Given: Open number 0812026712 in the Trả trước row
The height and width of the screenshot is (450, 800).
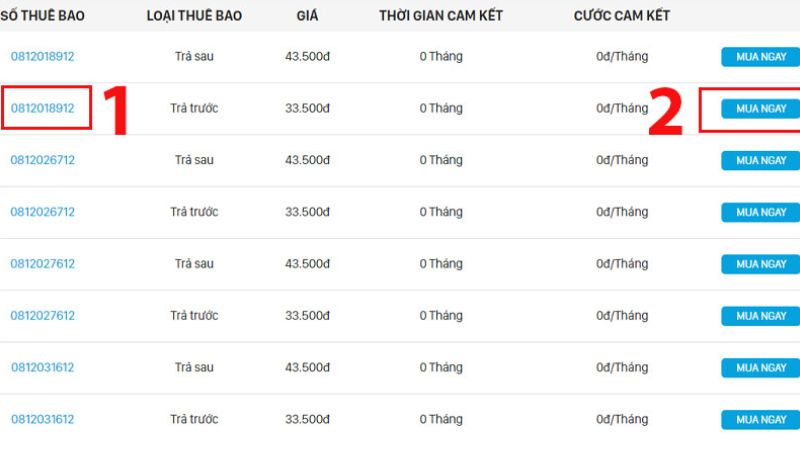Looking at the screenshot, I should 42,212.
